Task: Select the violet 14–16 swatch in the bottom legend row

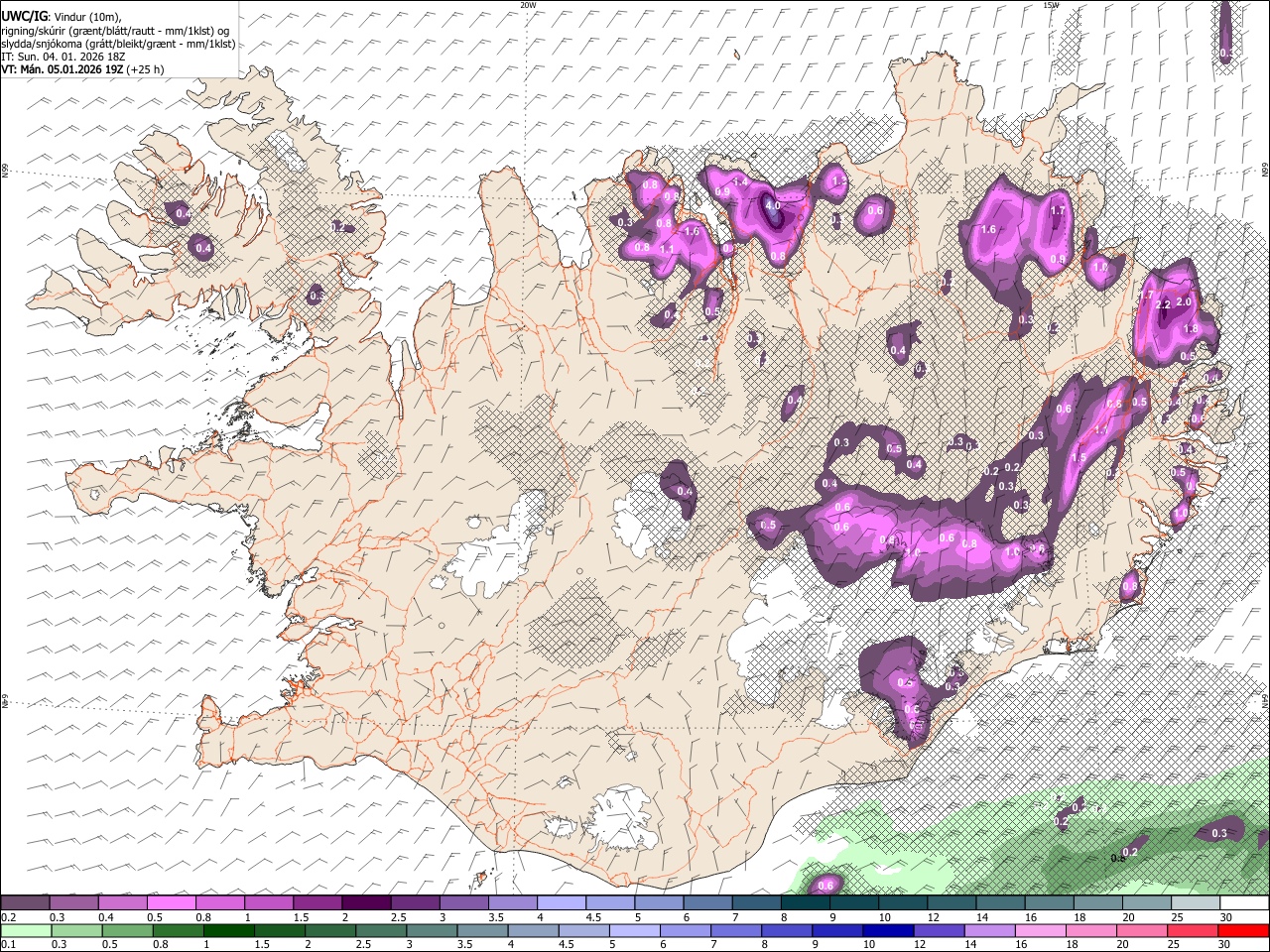Action: pos(990,930)
